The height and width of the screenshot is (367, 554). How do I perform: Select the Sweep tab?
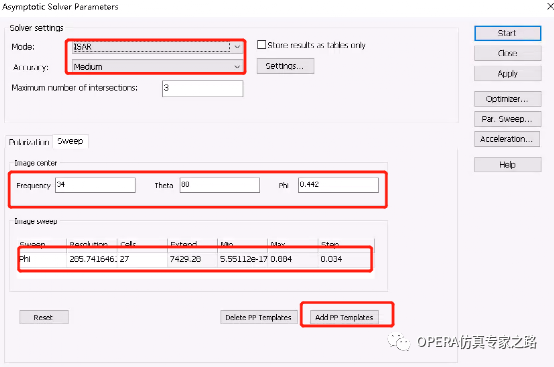coord(70,141)
